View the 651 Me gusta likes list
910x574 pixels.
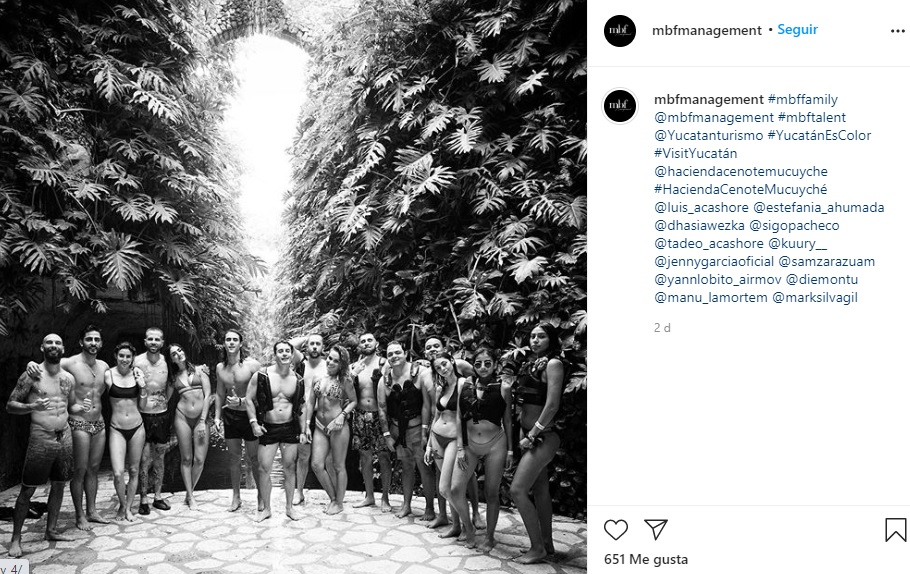[645, 559]
